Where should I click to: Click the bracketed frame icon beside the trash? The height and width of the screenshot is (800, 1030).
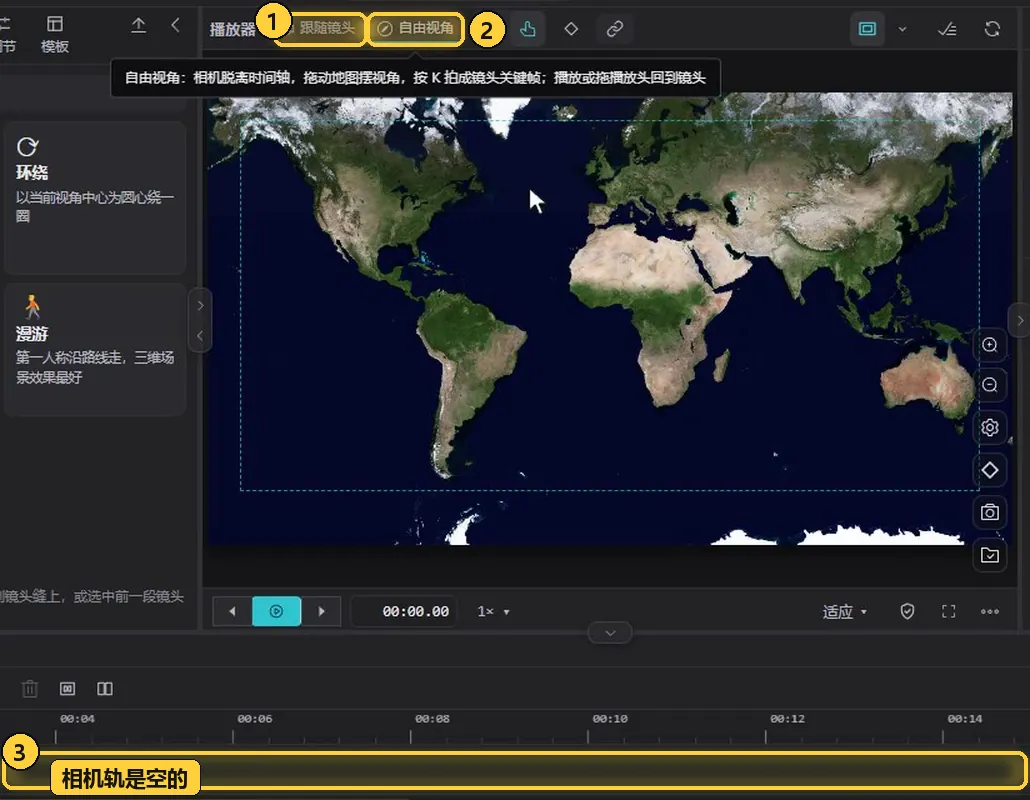click(67, 688)
